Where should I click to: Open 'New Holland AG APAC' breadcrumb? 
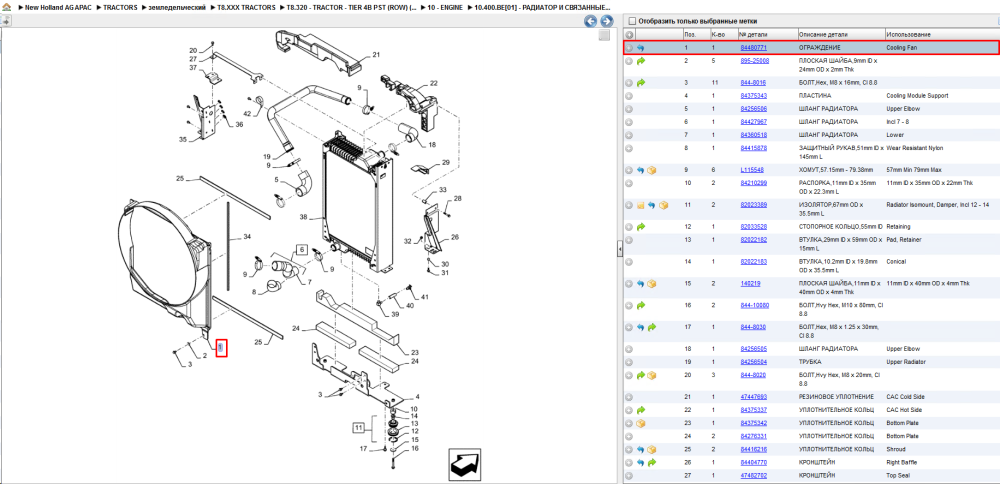click(x=59, y=7)
